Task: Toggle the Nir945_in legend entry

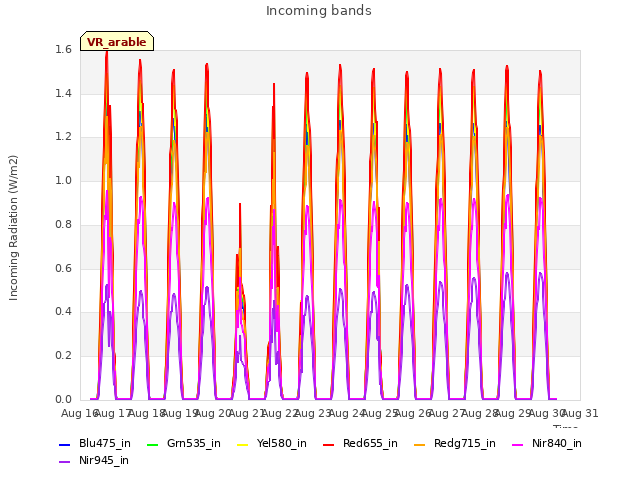Action: click(94, 460)
